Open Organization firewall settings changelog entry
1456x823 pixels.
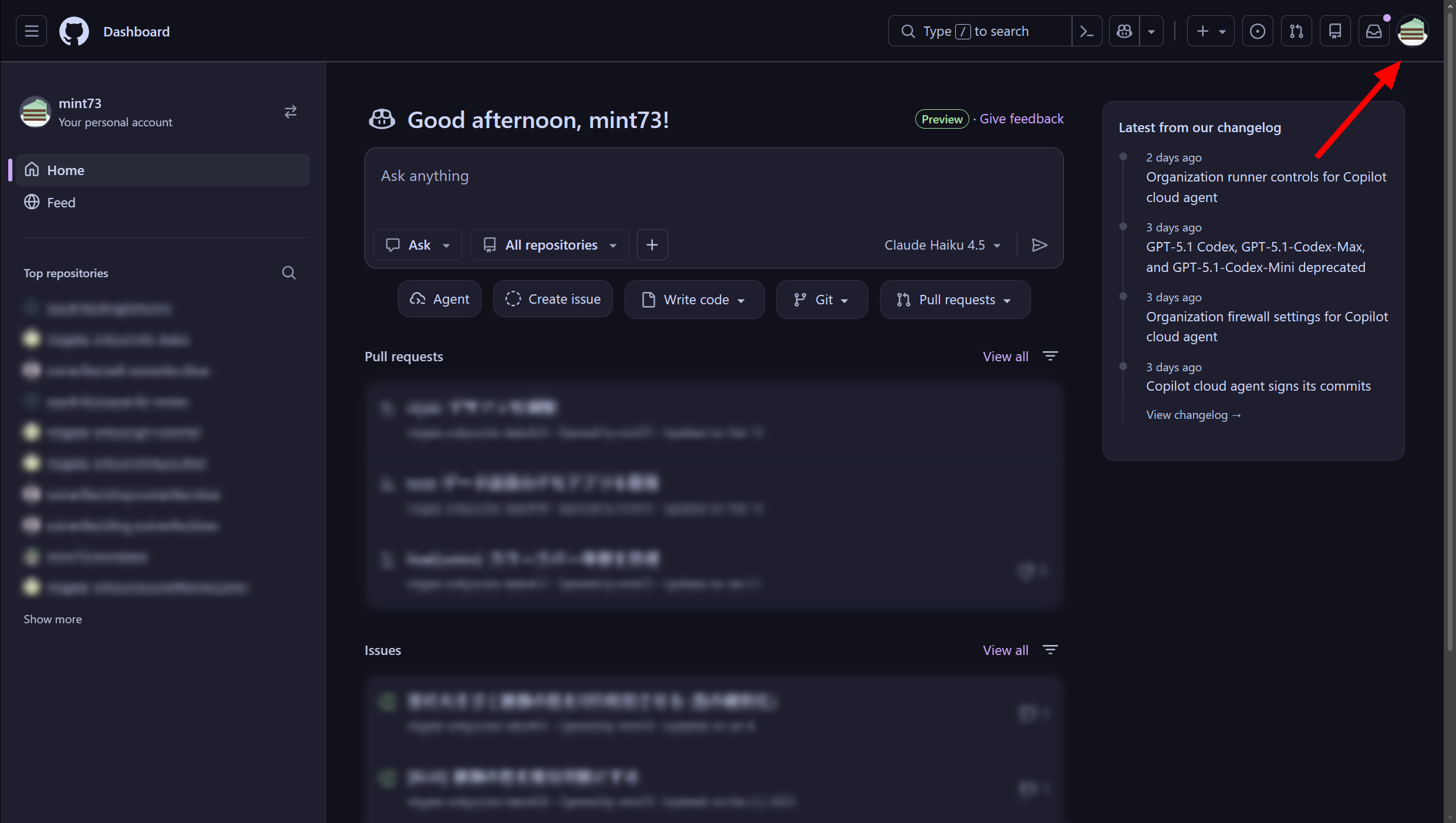[1267, 327]
